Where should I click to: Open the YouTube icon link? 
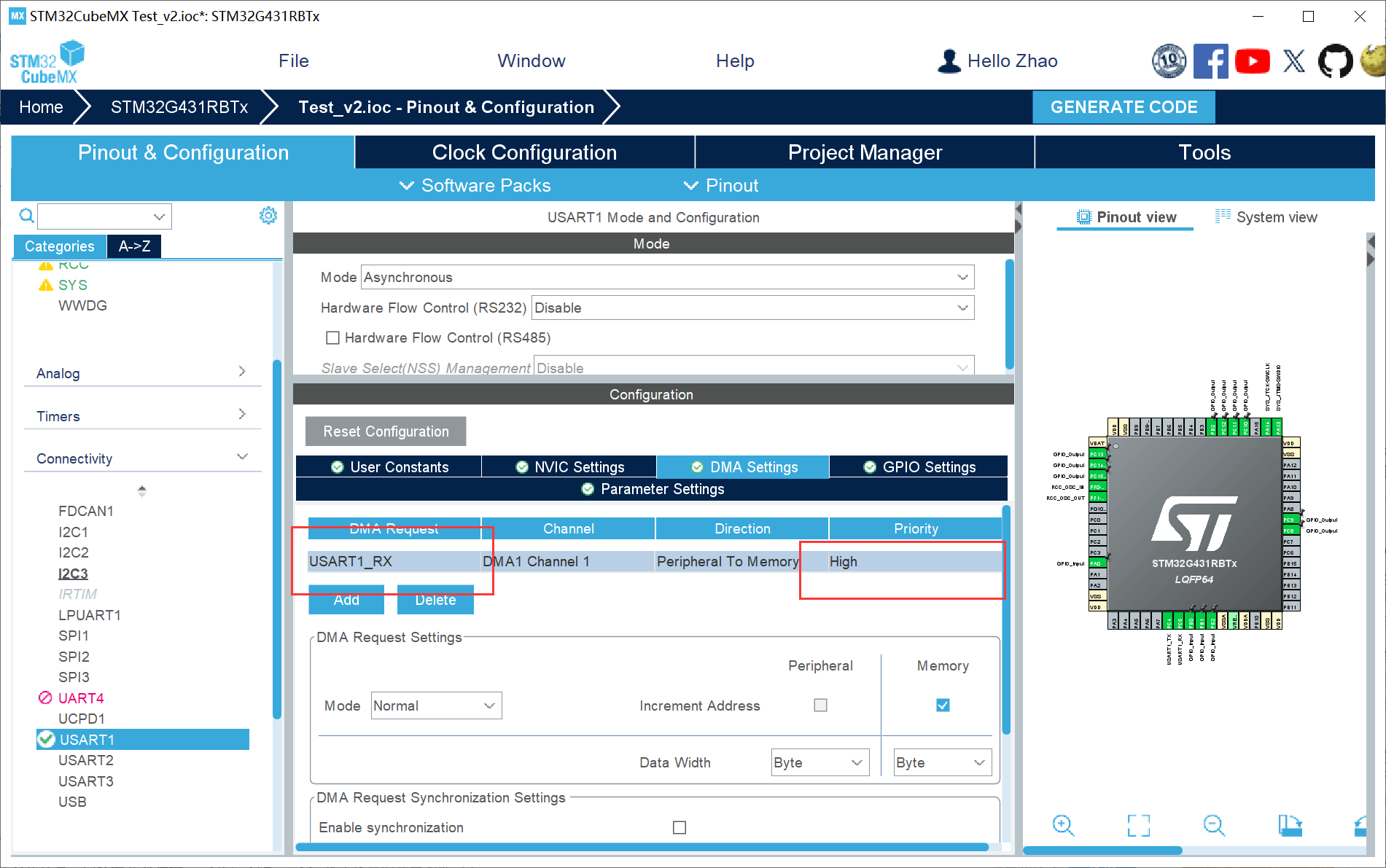point(1252,61)
